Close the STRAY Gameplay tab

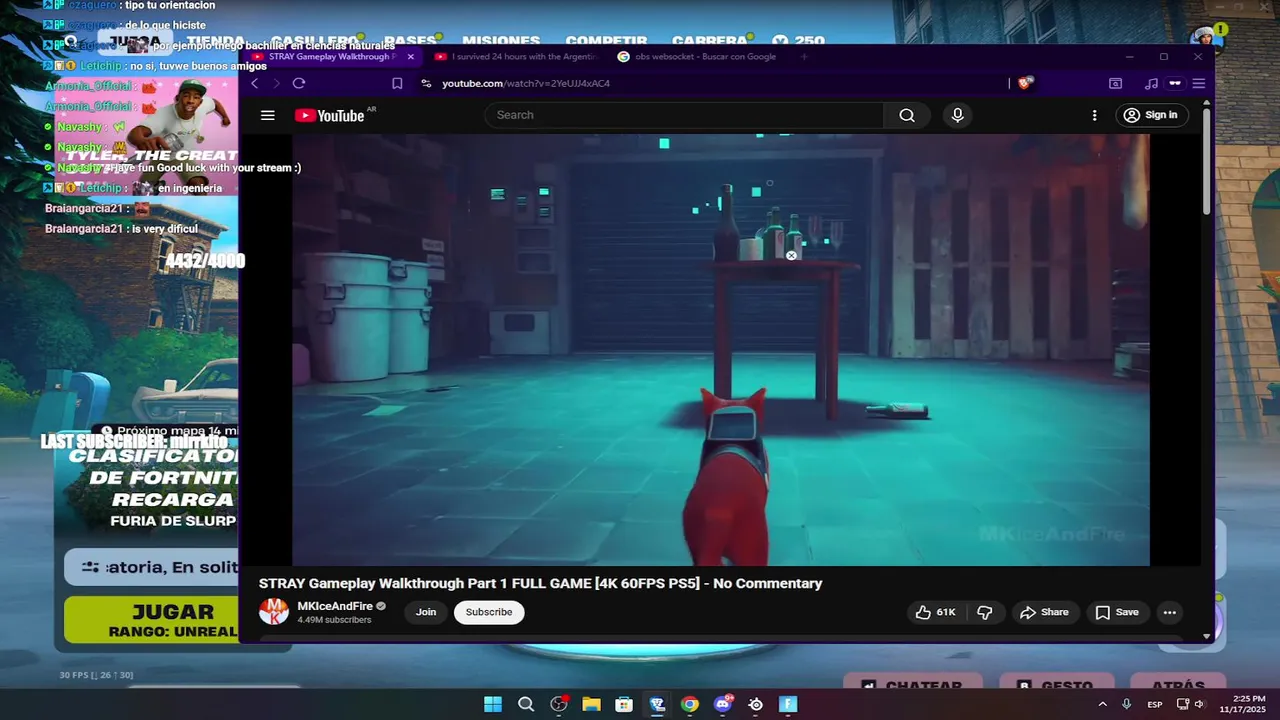pos(410,57)
